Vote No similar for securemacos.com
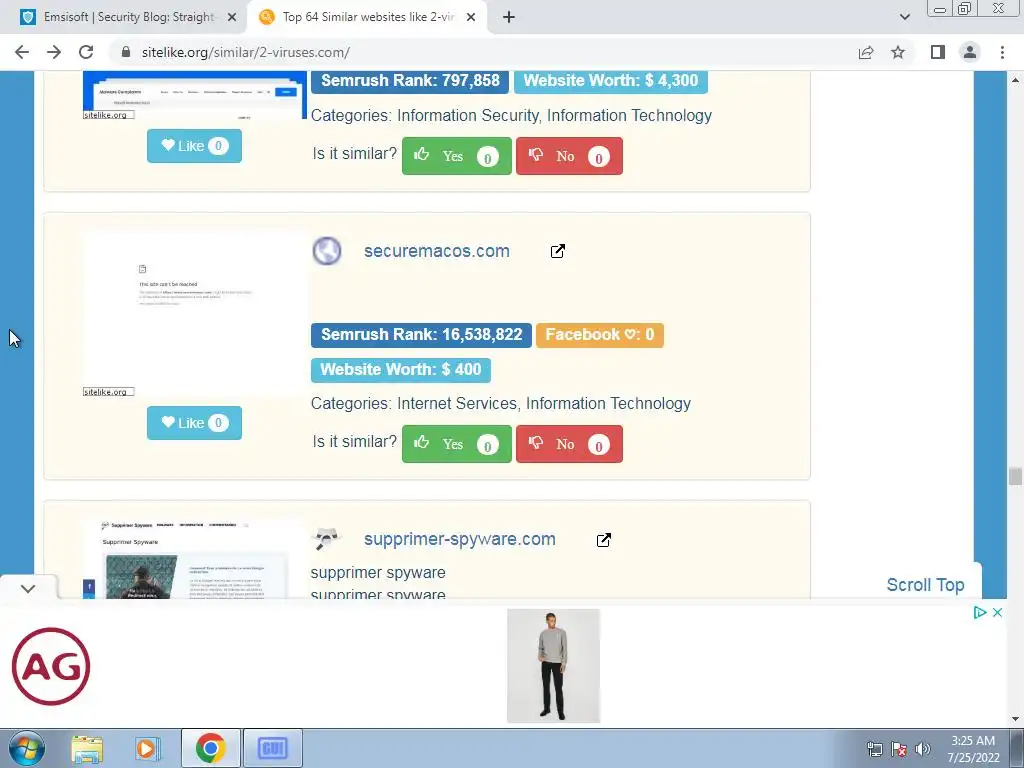The height and width of the screenshot is (768, 1024). [569, 444]
